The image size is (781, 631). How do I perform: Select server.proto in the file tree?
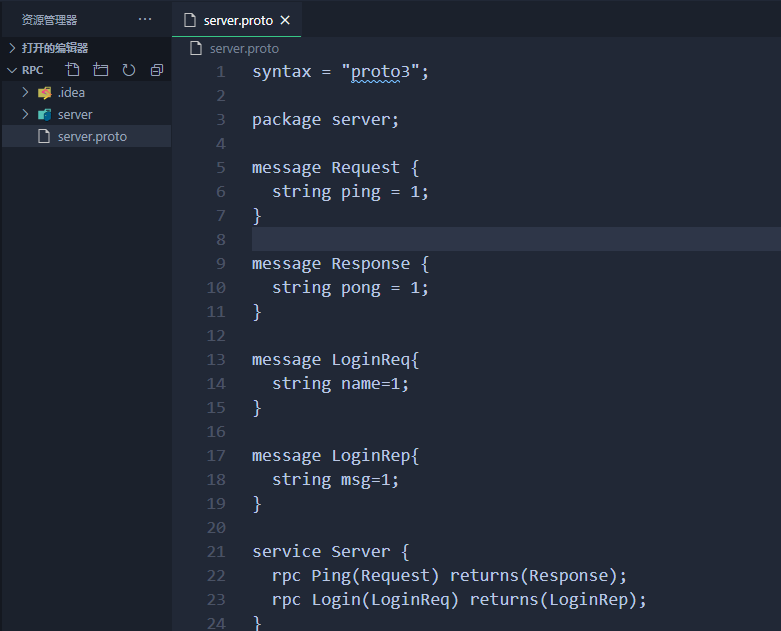pyautogui.click(x=92, y=136)
